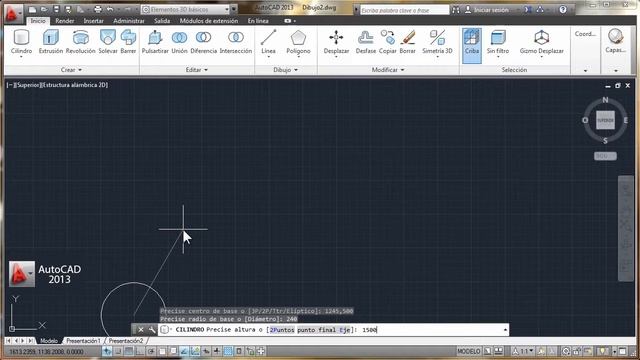
Task: Open the AutoCAD application menu button
Action: coord(13,13)
